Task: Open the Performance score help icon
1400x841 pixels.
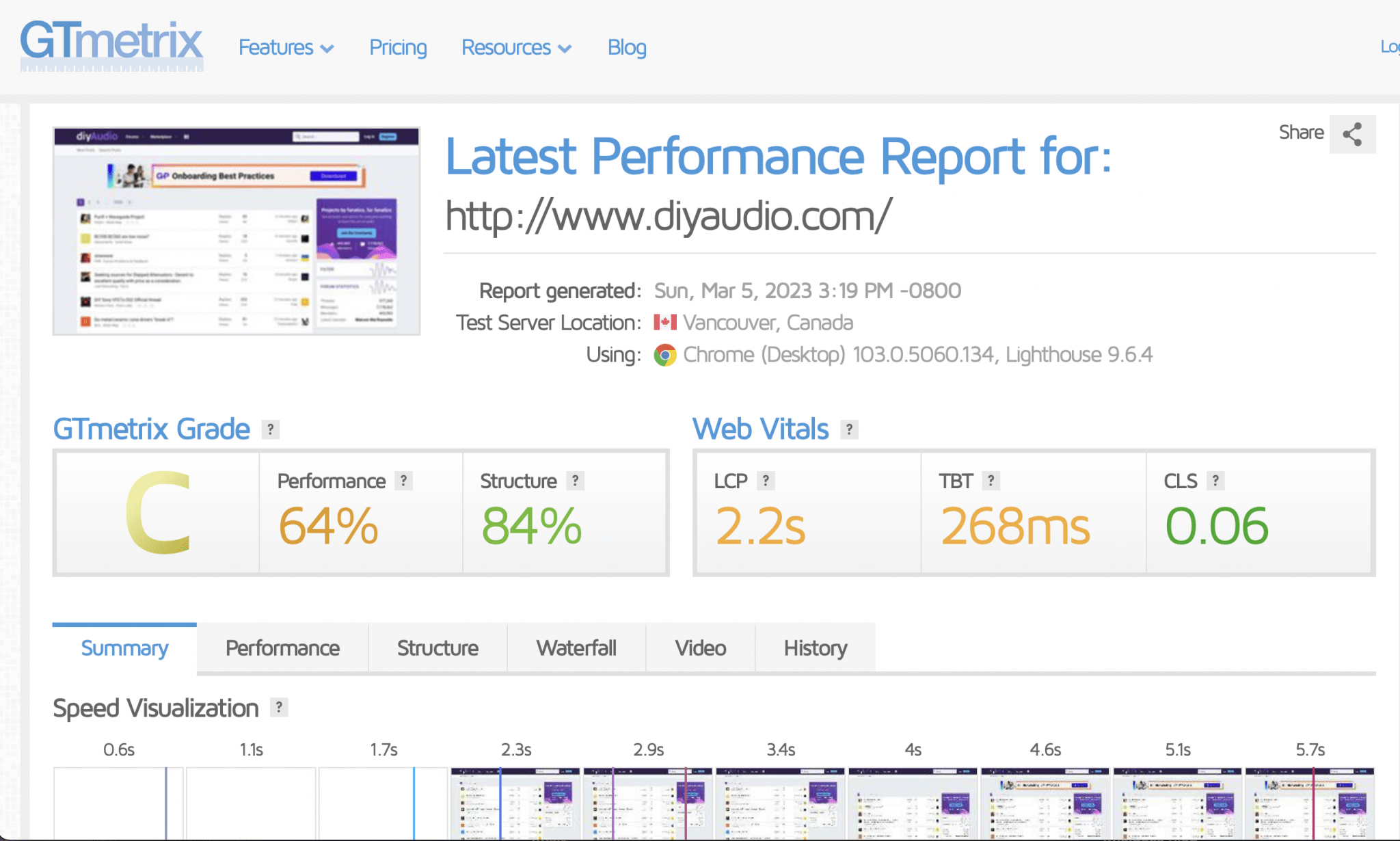Action: (x=404, y=481)
